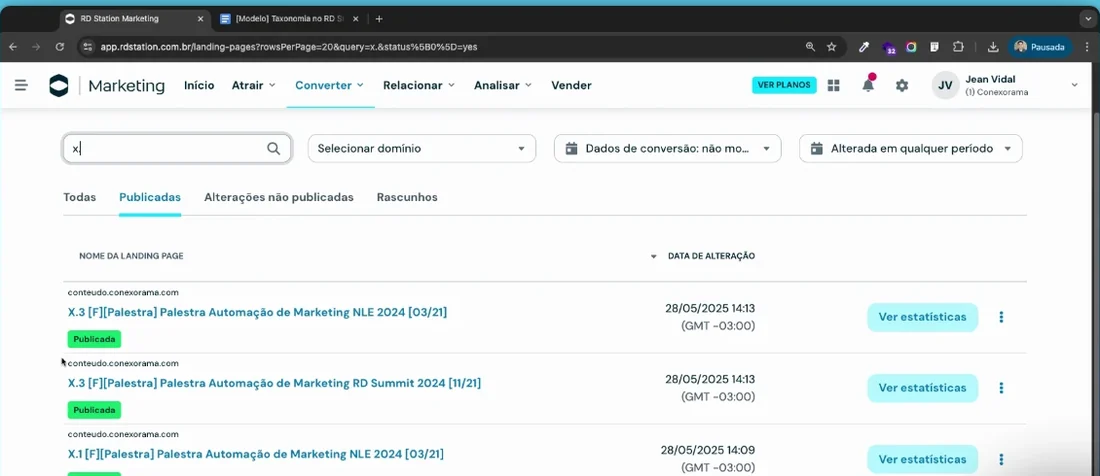
Task: Open kebab menu for X.1 NLE 2024 row
Action: click(x=1001, y=459)
